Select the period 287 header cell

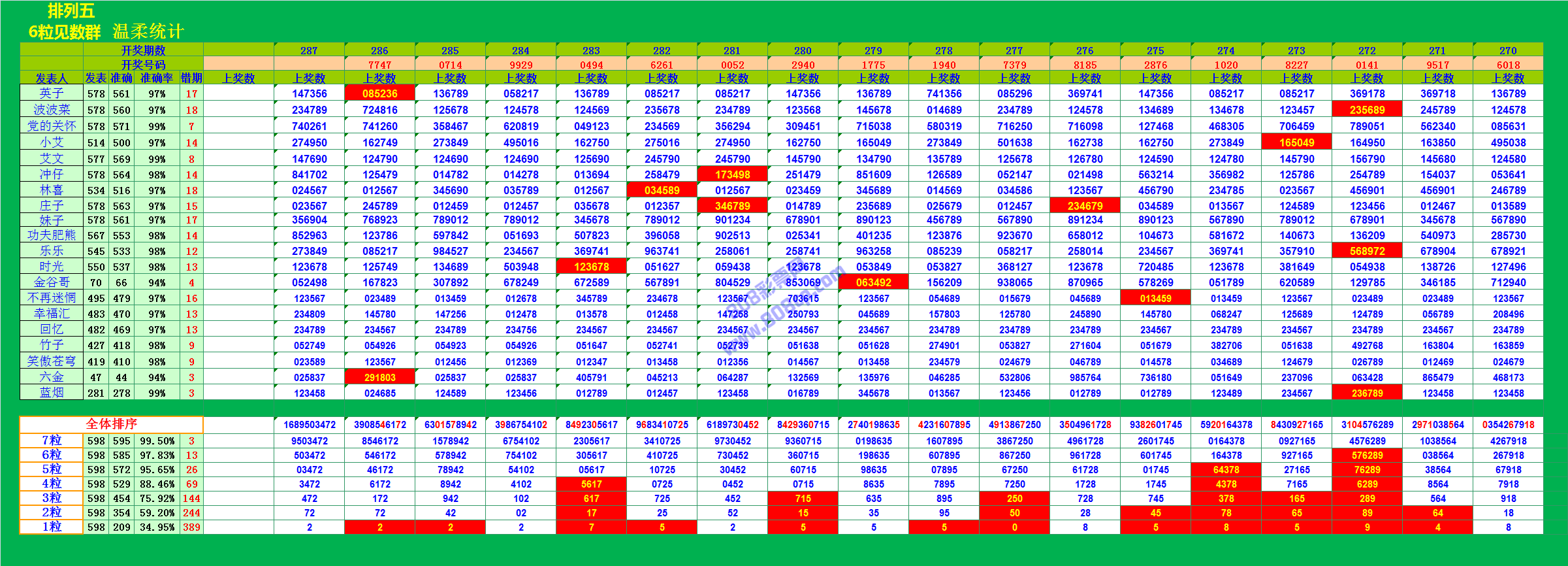[x=309, y=50]
